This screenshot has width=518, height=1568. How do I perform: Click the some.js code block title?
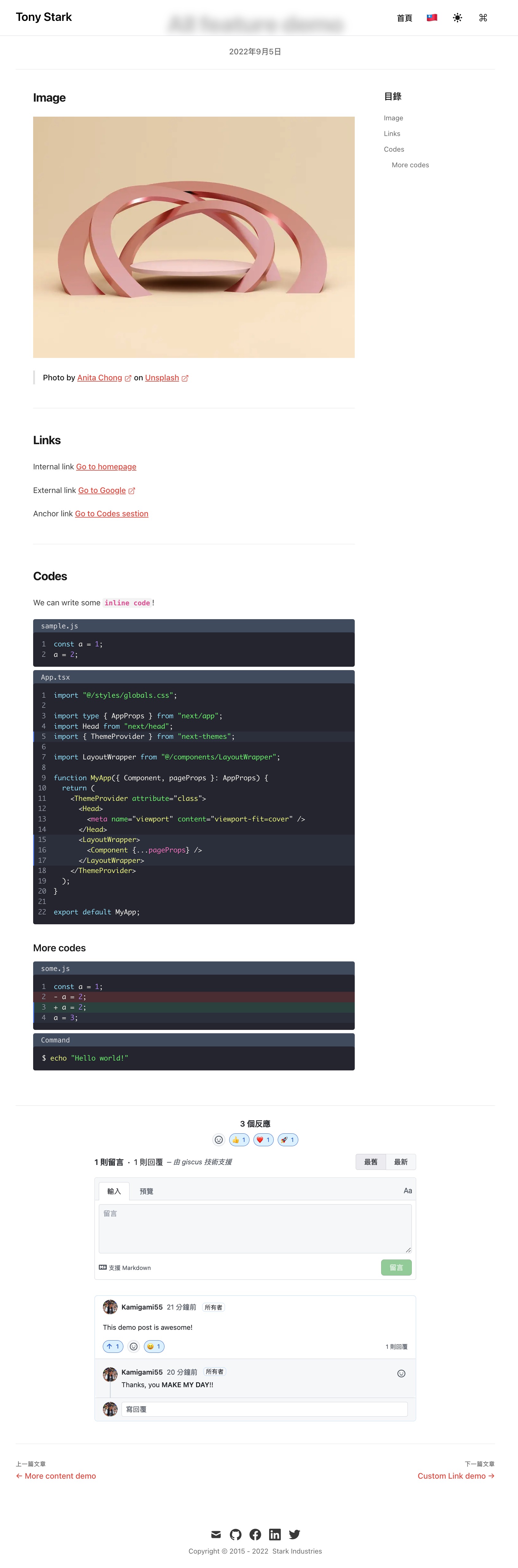point(56,969)
